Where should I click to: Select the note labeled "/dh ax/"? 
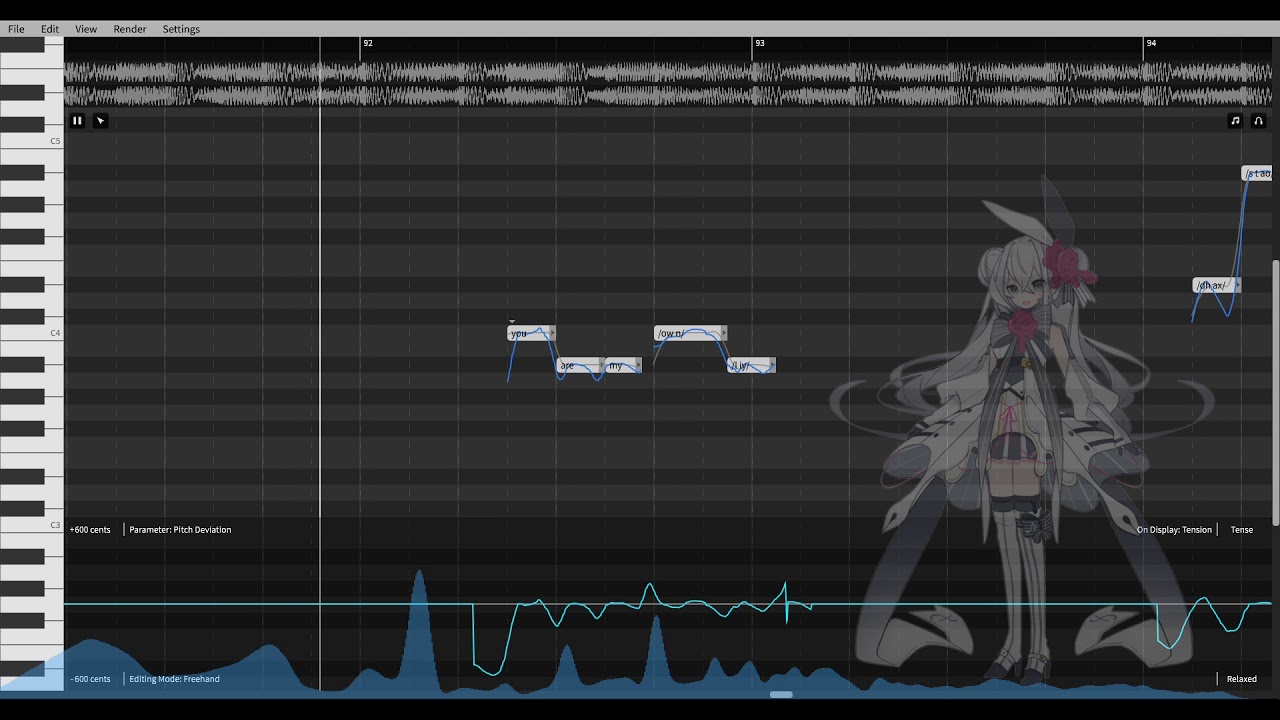[1217, 285]
